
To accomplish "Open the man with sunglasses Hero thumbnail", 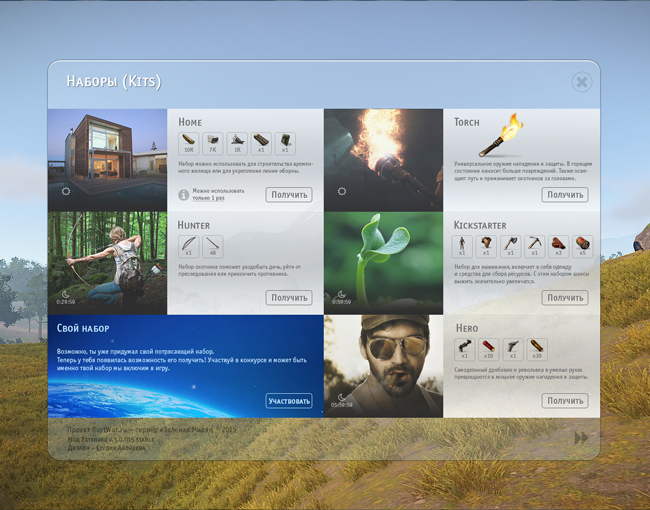I will point(383,366).
